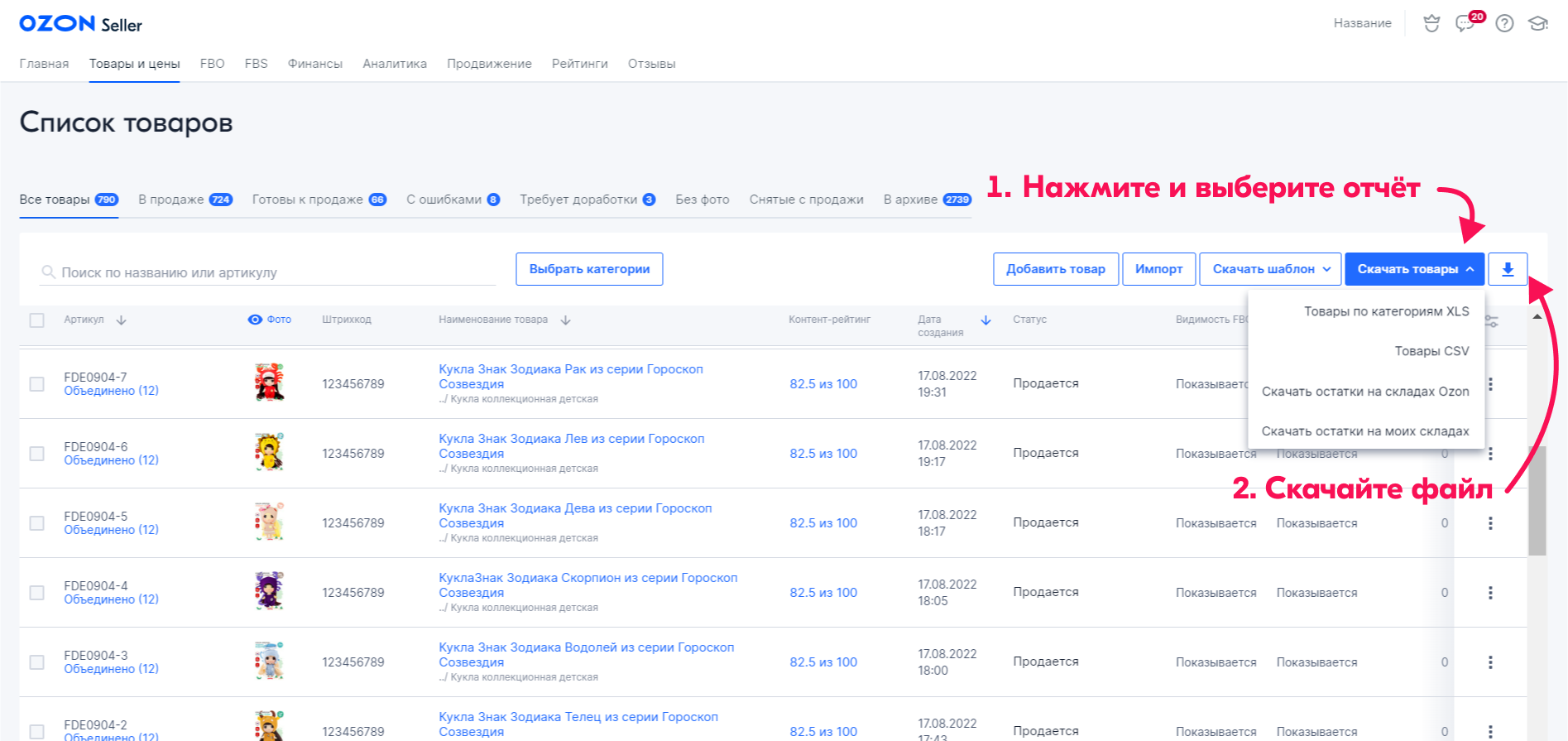Sort by creation date arrow icon
This screenshot has height=741, width=1568.
click(985, 320)
